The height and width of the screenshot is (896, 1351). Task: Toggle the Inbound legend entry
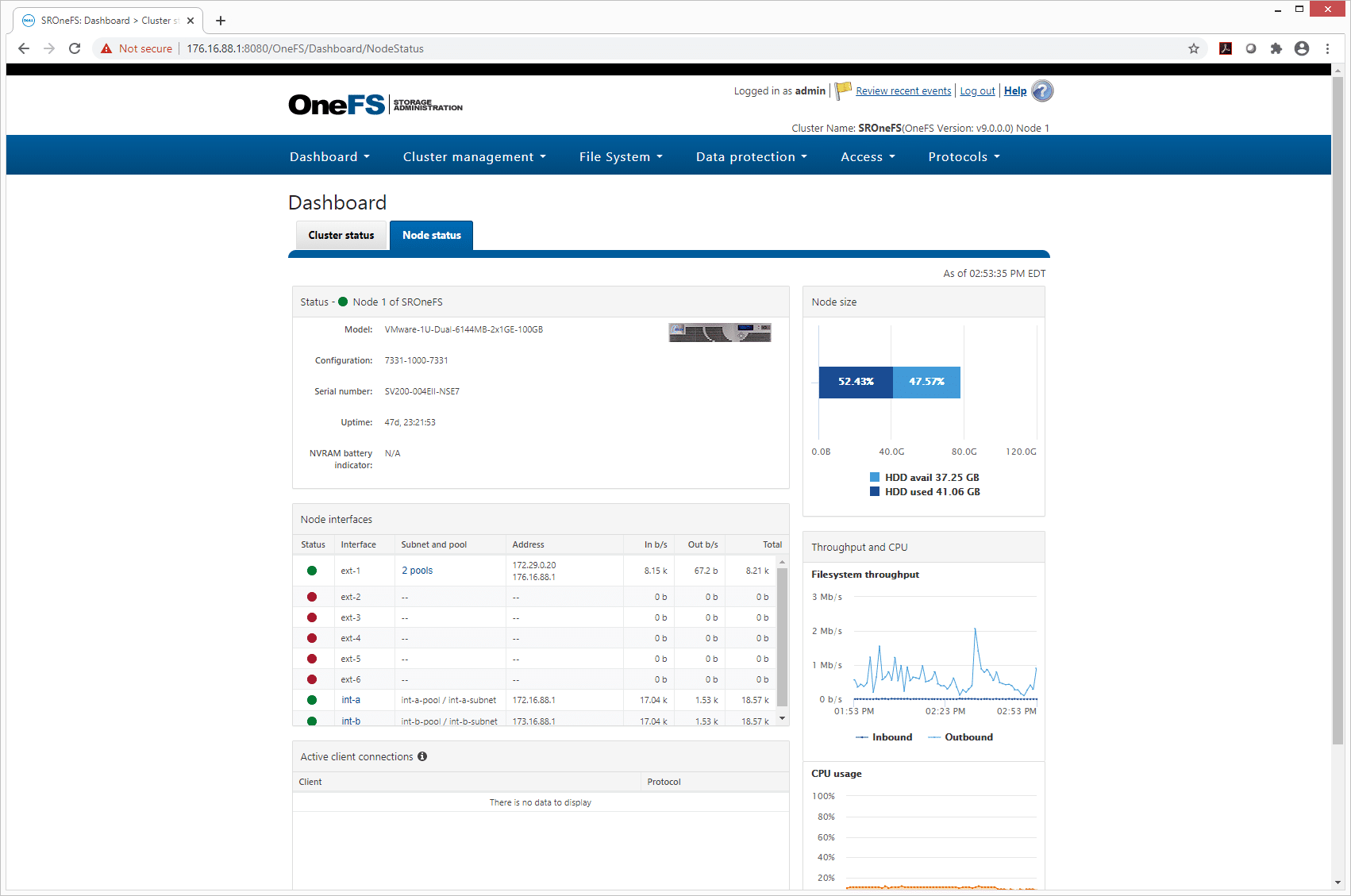884,737
